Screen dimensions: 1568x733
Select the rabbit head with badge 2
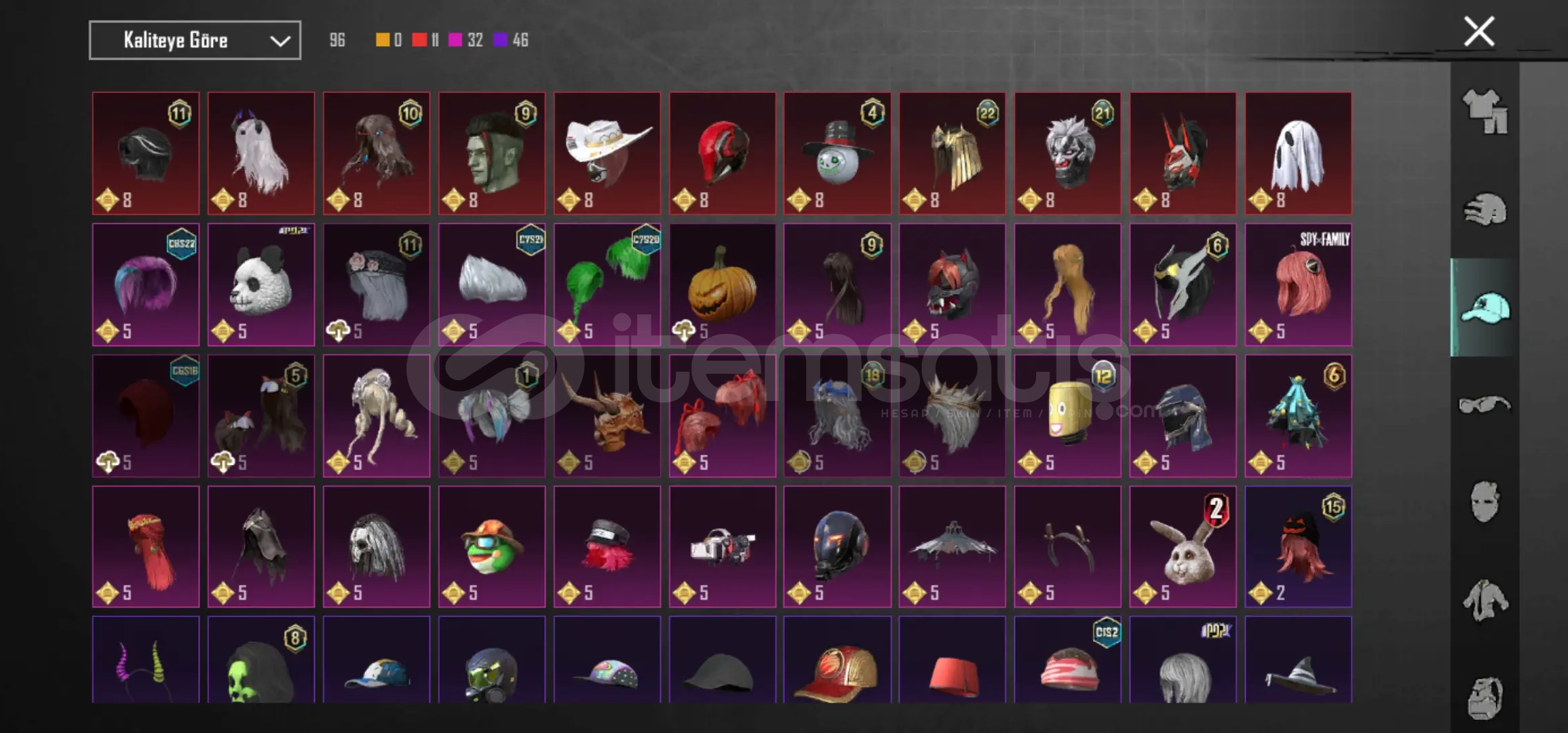pyautogui.click(x=1183, y=546)
